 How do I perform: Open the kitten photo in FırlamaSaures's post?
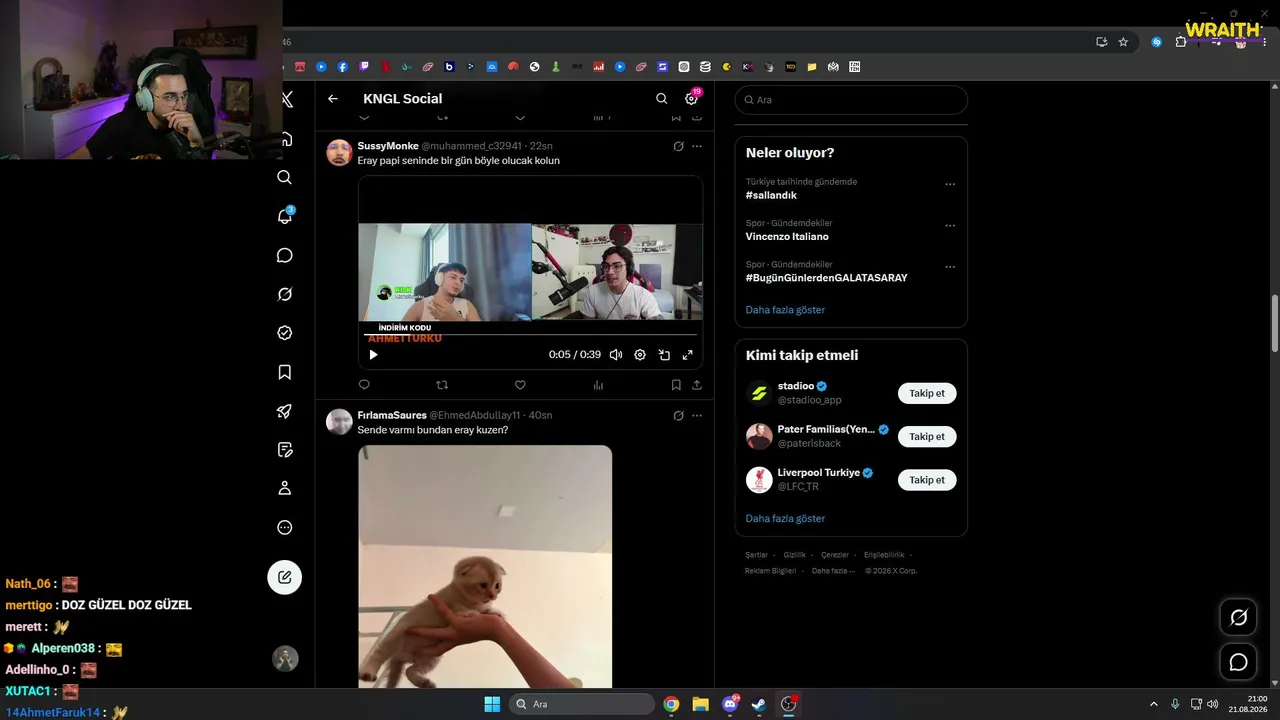485,567
